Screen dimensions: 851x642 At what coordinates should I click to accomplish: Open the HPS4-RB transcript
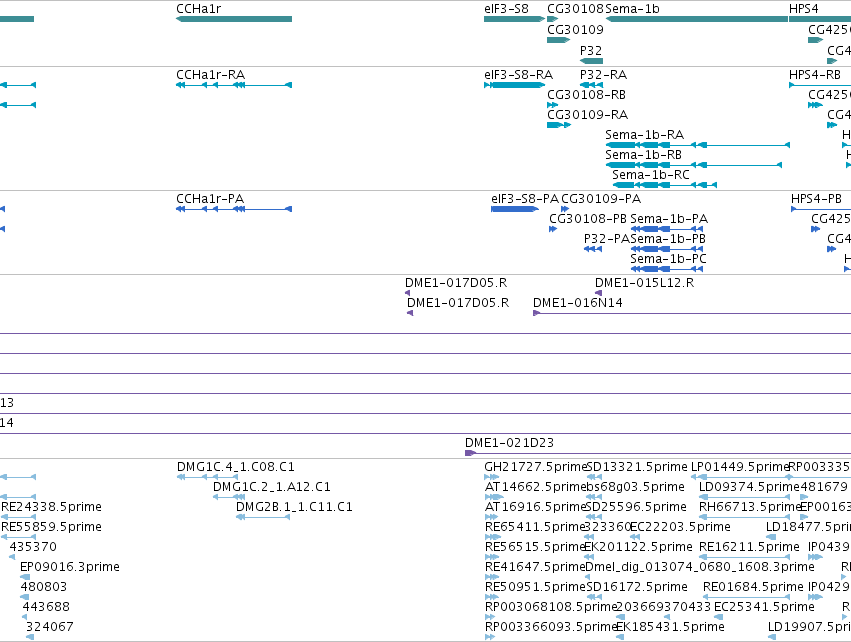click(x=820, y=85)
